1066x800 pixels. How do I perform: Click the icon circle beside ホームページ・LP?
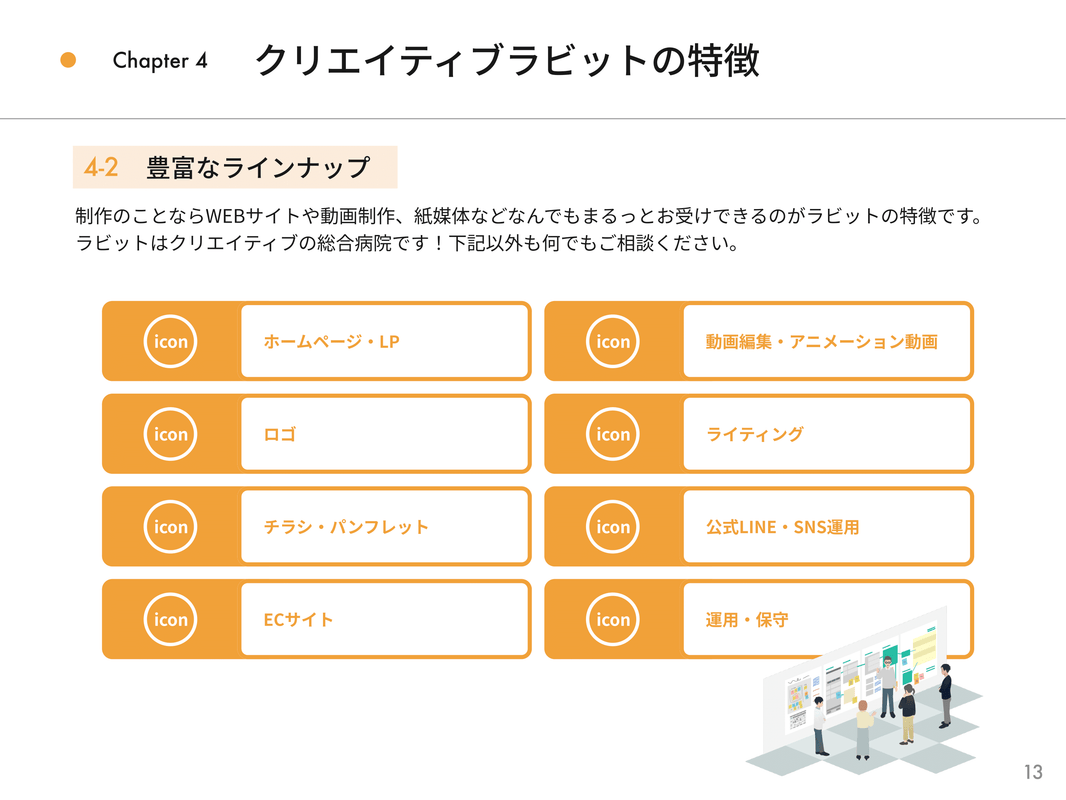tap(171, 341)
